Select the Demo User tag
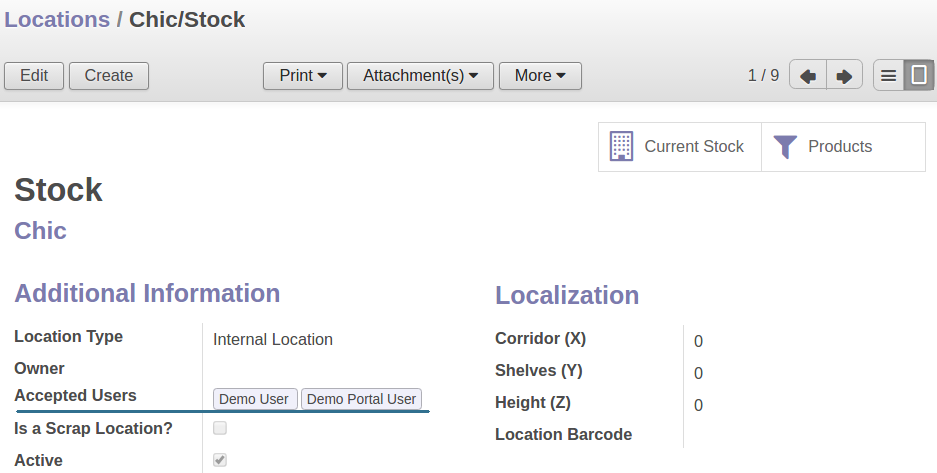This screenshot has width=937, height=473. click(254, 399)
